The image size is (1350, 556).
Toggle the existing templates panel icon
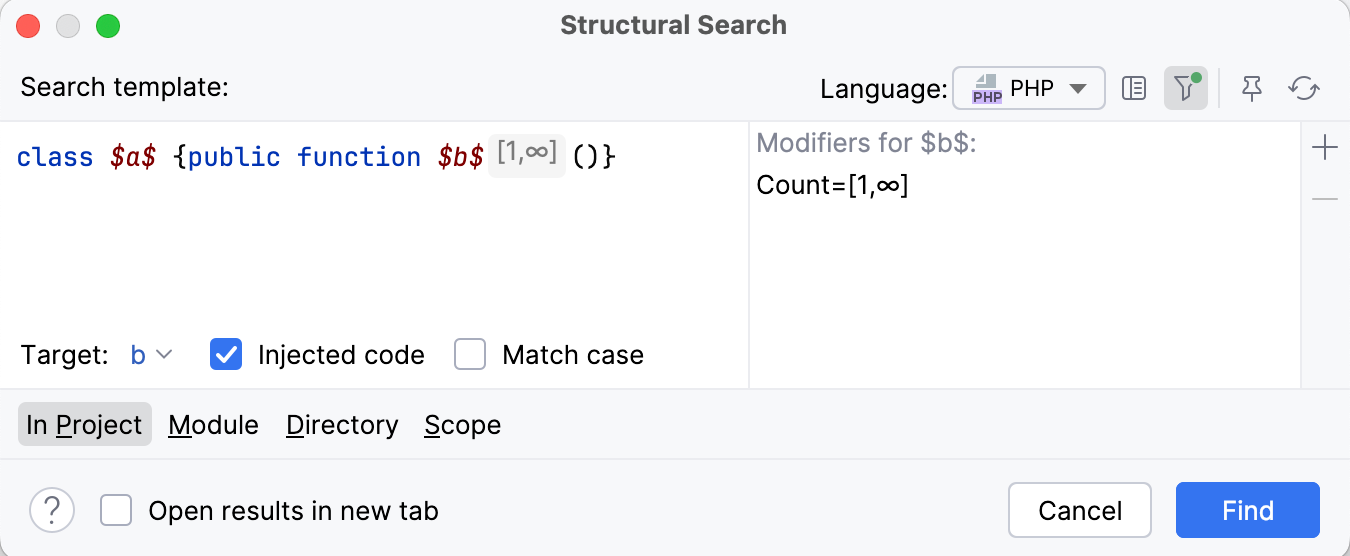click(1133, 89)
